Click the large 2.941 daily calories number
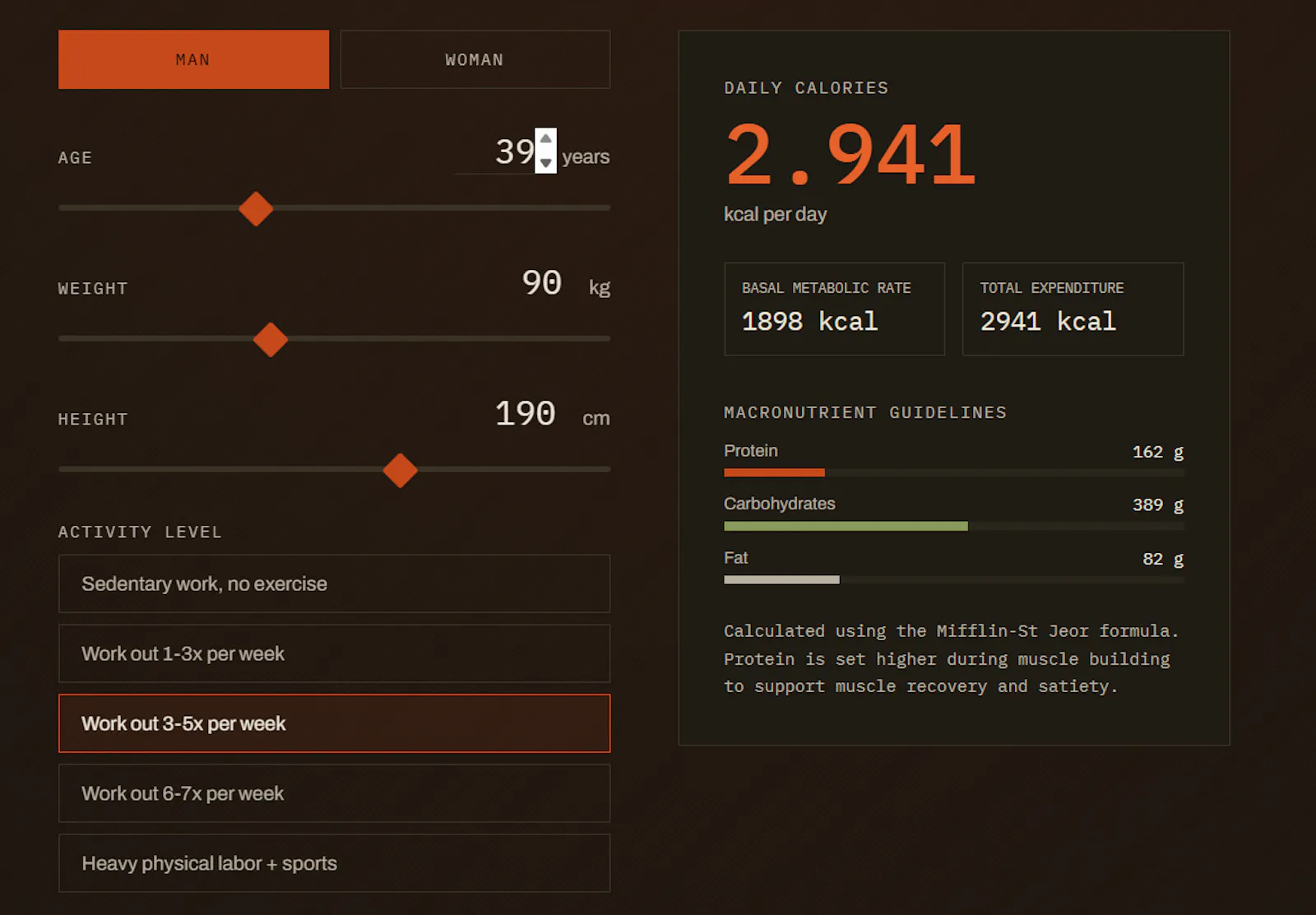Screen dimensions: 1316x915 pos(850,154)
